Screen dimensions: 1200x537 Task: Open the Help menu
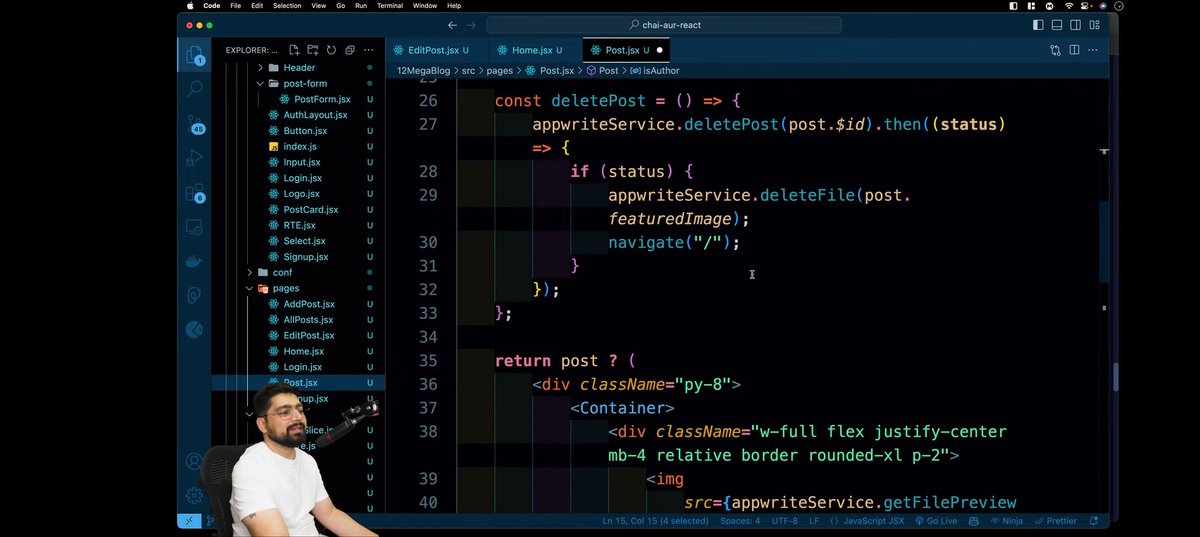(x=454, y=5)
